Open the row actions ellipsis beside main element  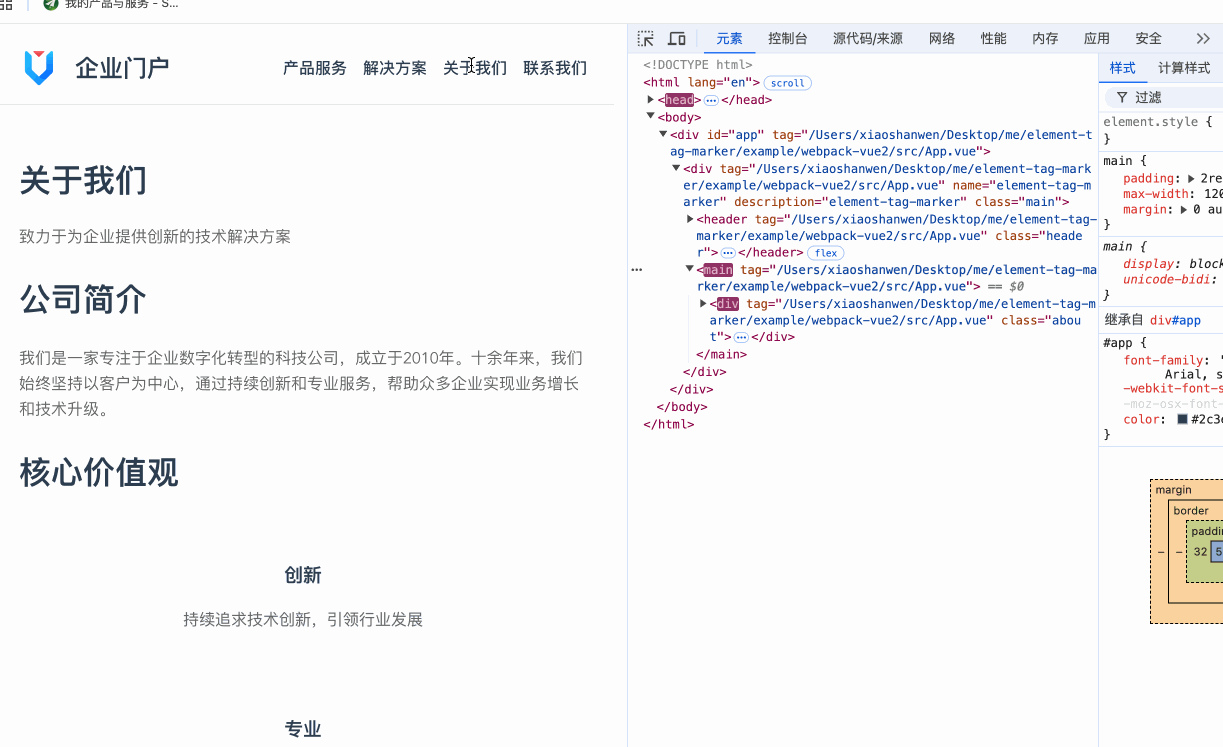pos(637,270)
